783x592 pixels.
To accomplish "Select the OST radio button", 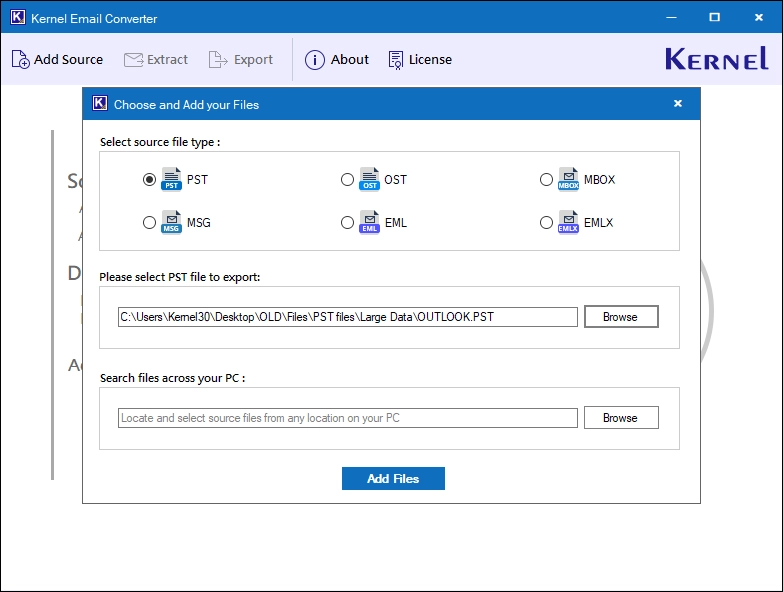I will click(348, 180).
